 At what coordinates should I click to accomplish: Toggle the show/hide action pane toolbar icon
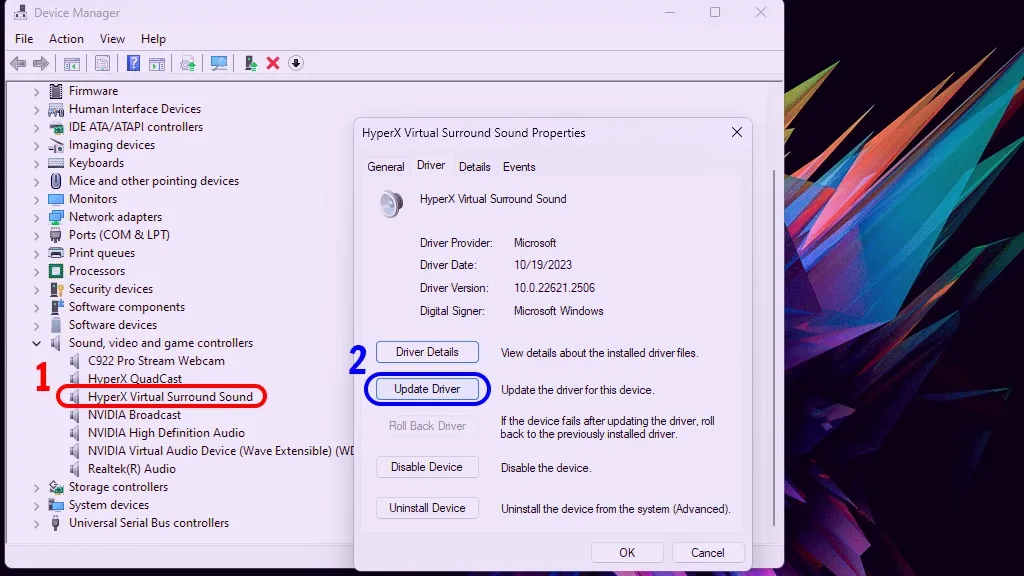[157, 63]
